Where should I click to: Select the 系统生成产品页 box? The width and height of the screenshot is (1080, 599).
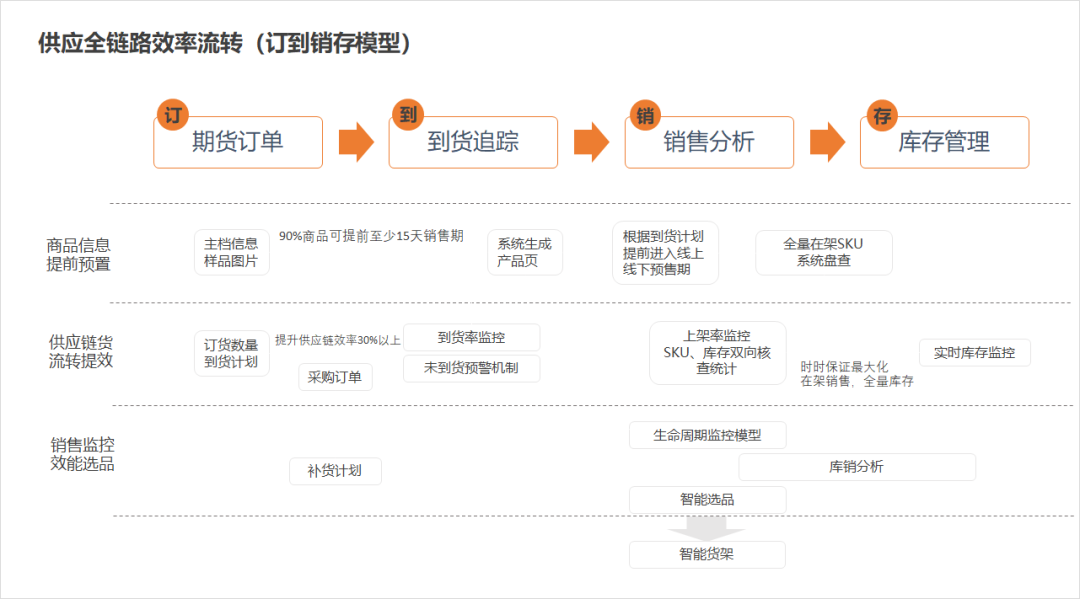[x=525, y=253]
